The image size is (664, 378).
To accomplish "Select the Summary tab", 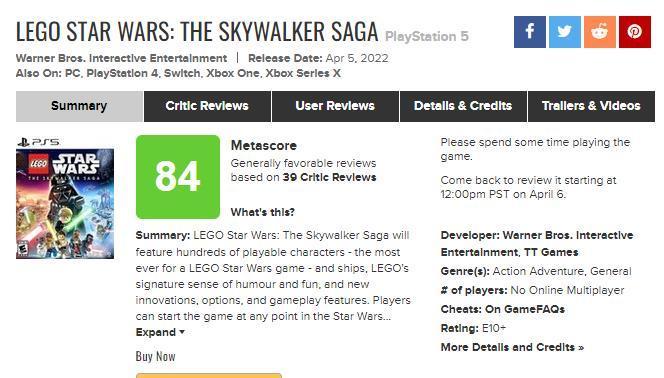I will pos(79,106).
